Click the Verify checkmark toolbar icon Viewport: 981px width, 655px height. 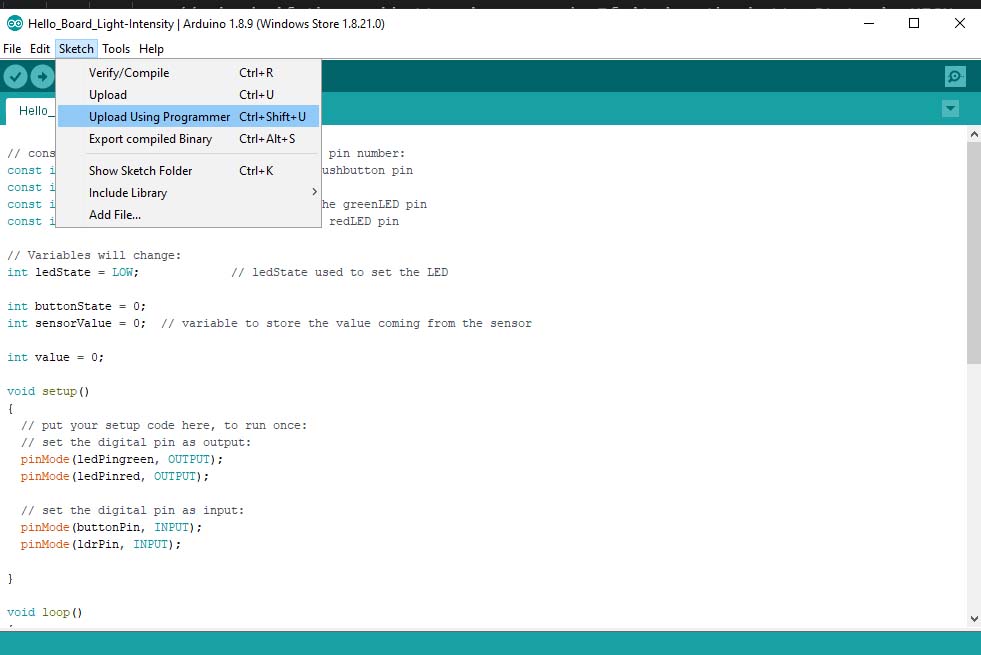click(x=16, y=77)
